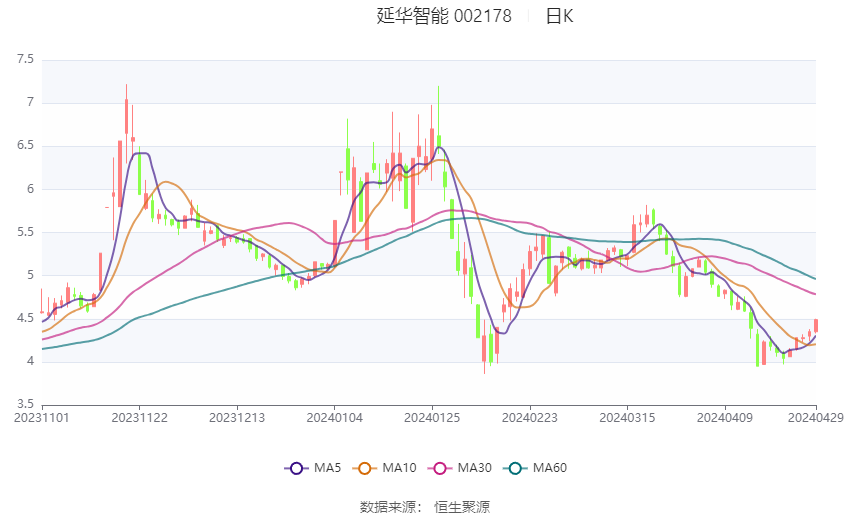The image size is (850, 517).
Task: Click the 20240315 x-axis date label
Action: pos(627,418)
